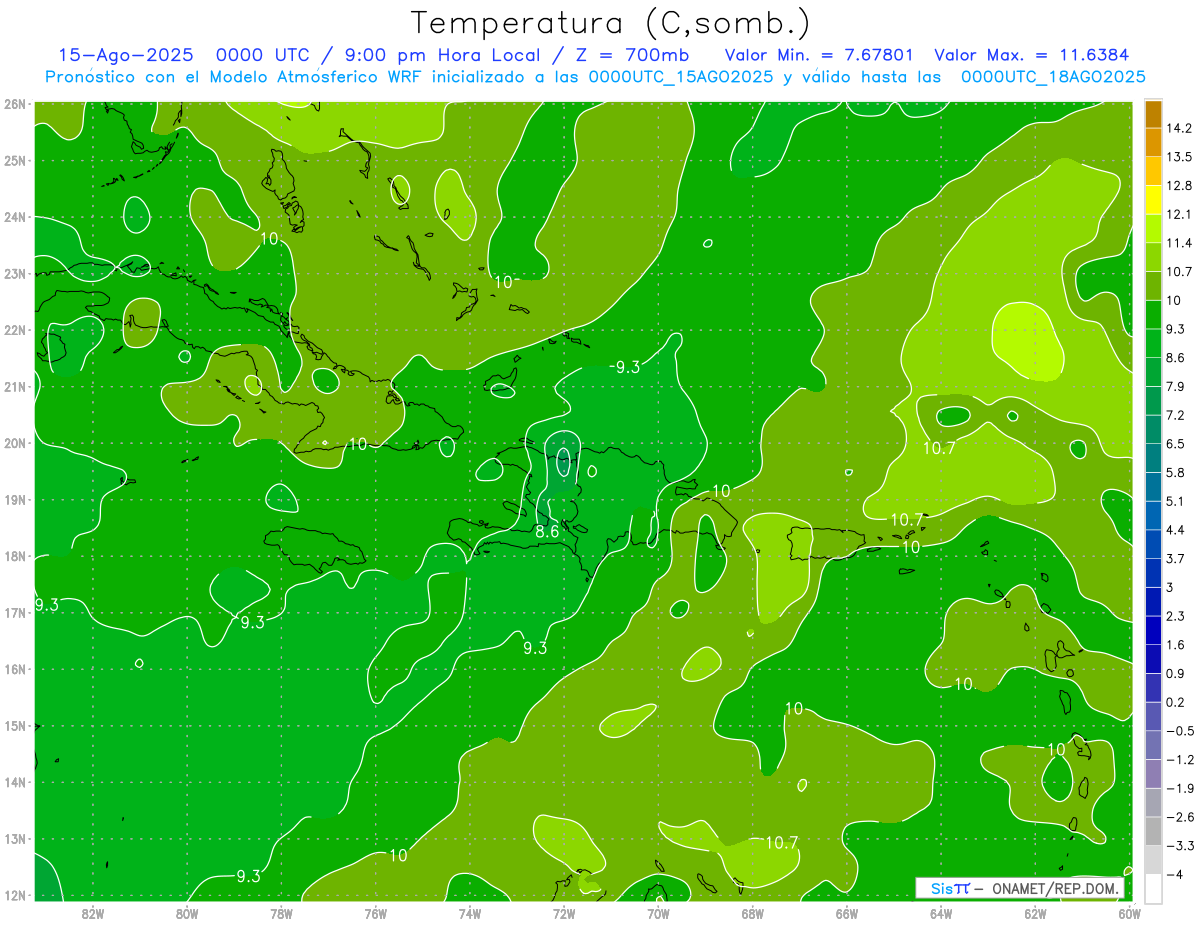The width and height of the screenshot is (1200, 927).
Task: Click the '-4' legend value
Action: pyautogui.click(x=1173, y=874)
